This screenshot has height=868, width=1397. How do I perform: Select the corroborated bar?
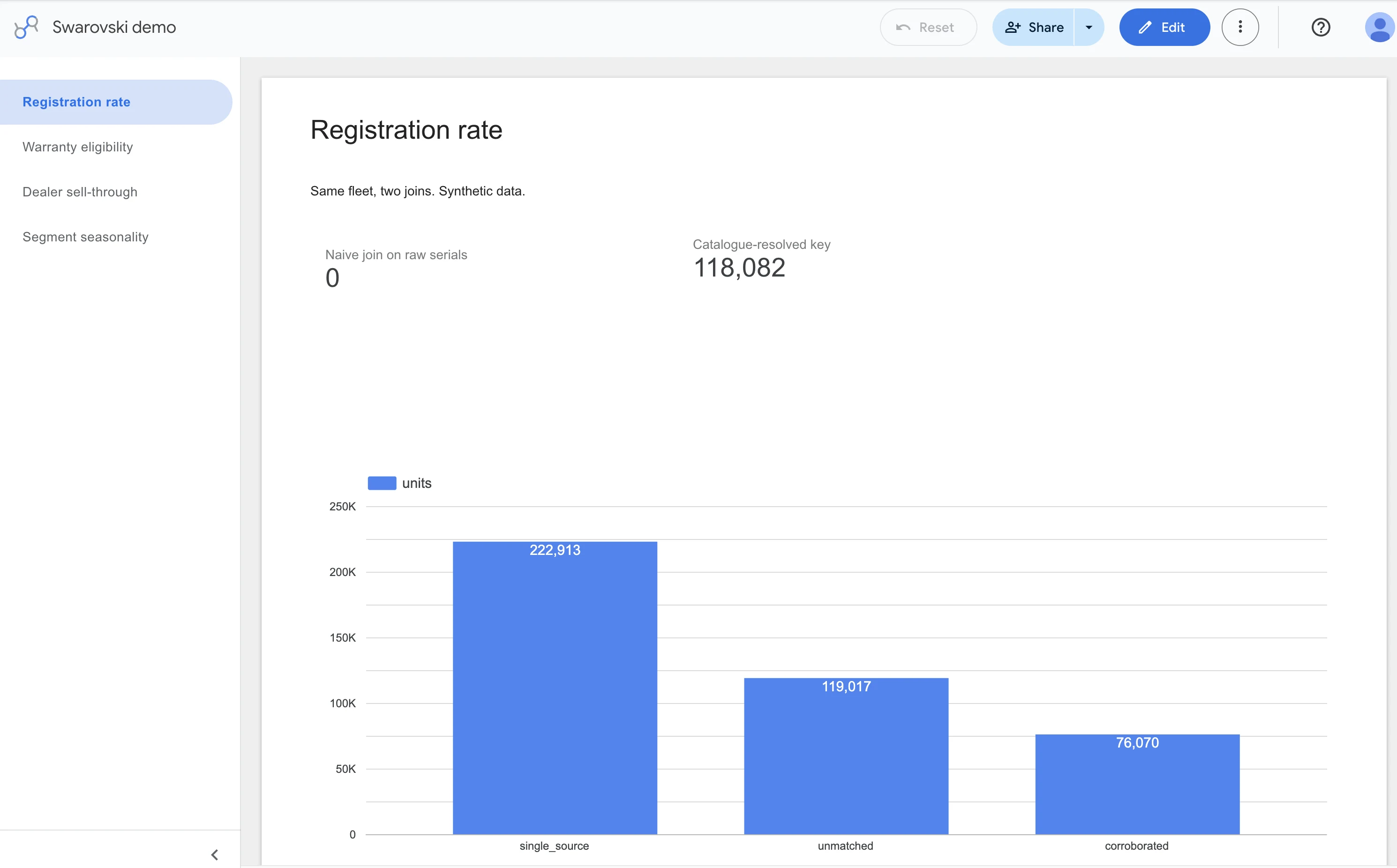pos(1137,784)
